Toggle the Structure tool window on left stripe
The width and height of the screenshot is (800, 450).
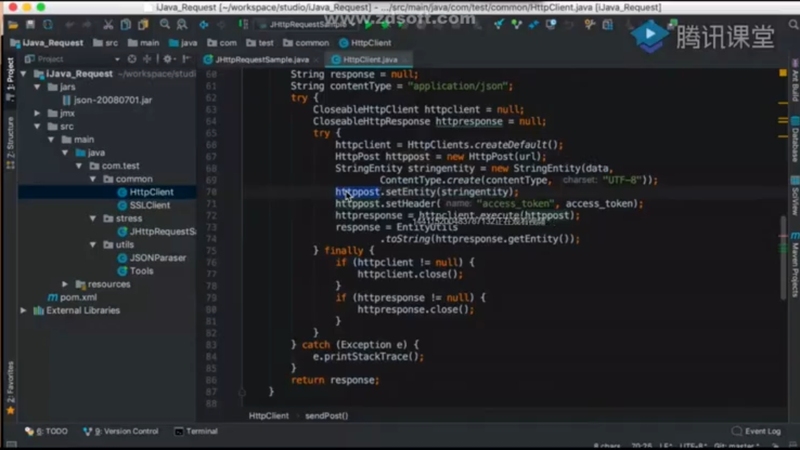[x=9, y=140]
